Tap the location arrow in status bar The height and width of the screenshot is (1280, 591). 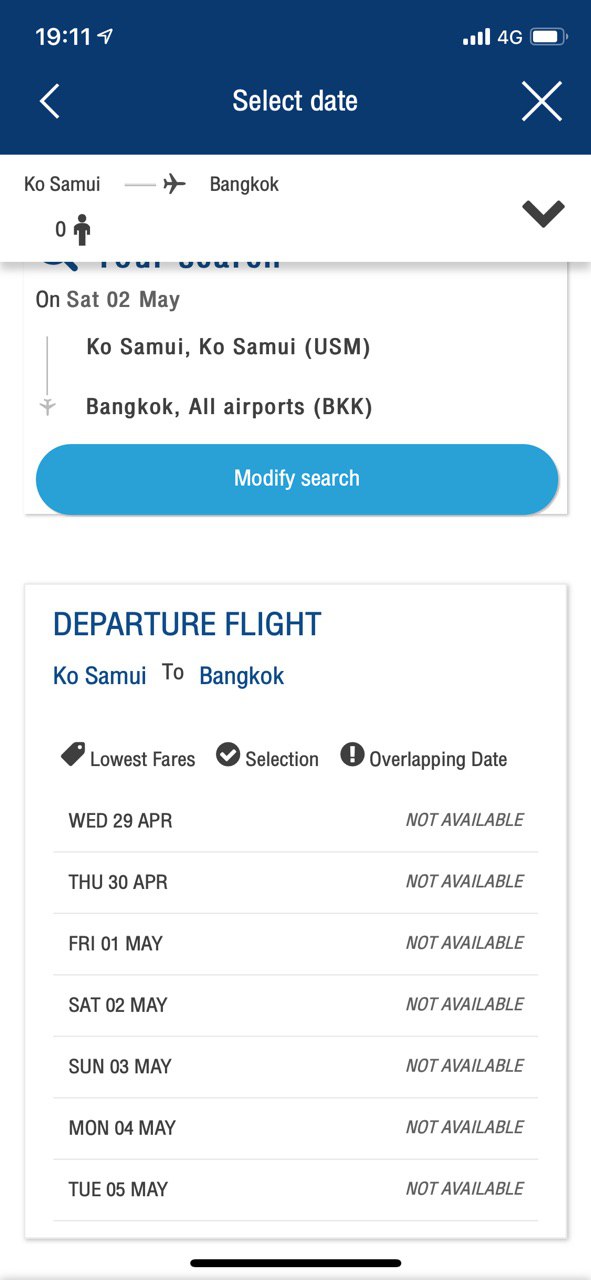pos(106,37)
